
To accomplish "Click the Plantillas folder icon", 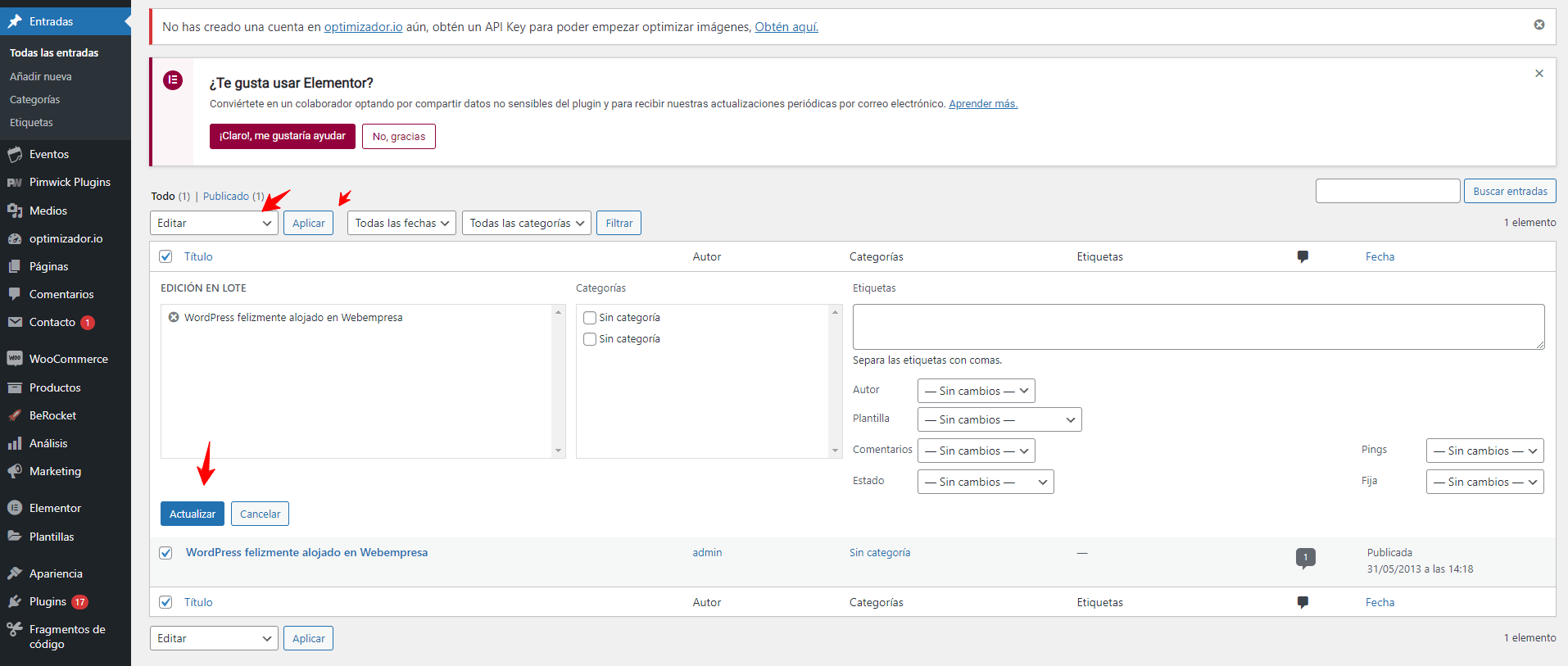I will click(15, 537).
